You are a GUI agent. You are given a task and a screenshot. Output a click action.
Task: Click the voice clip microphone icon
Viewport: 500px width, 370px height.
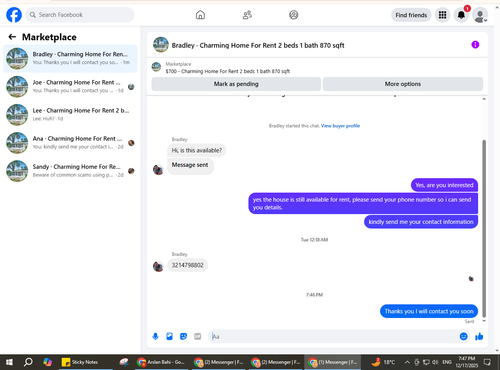click(155, 336)
